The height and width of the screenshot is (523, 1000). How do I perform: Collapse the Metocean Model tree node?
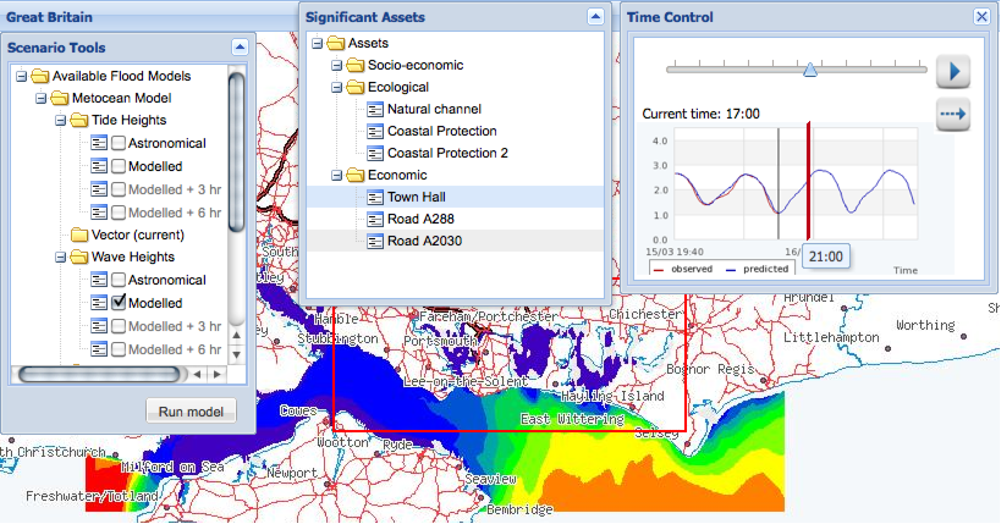point(40,98)
